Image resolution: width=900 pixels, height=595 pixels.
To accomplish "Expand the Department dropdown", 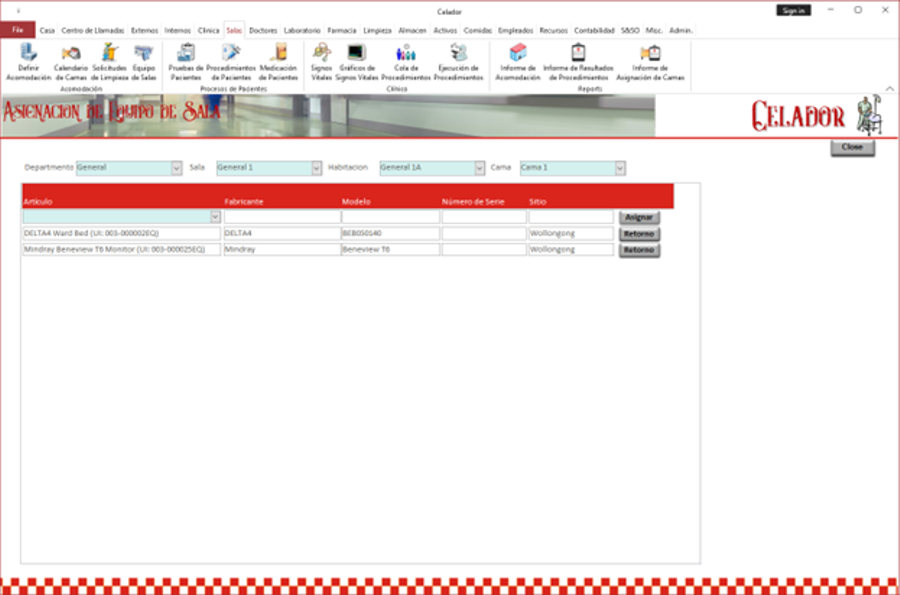I will 176,168.
